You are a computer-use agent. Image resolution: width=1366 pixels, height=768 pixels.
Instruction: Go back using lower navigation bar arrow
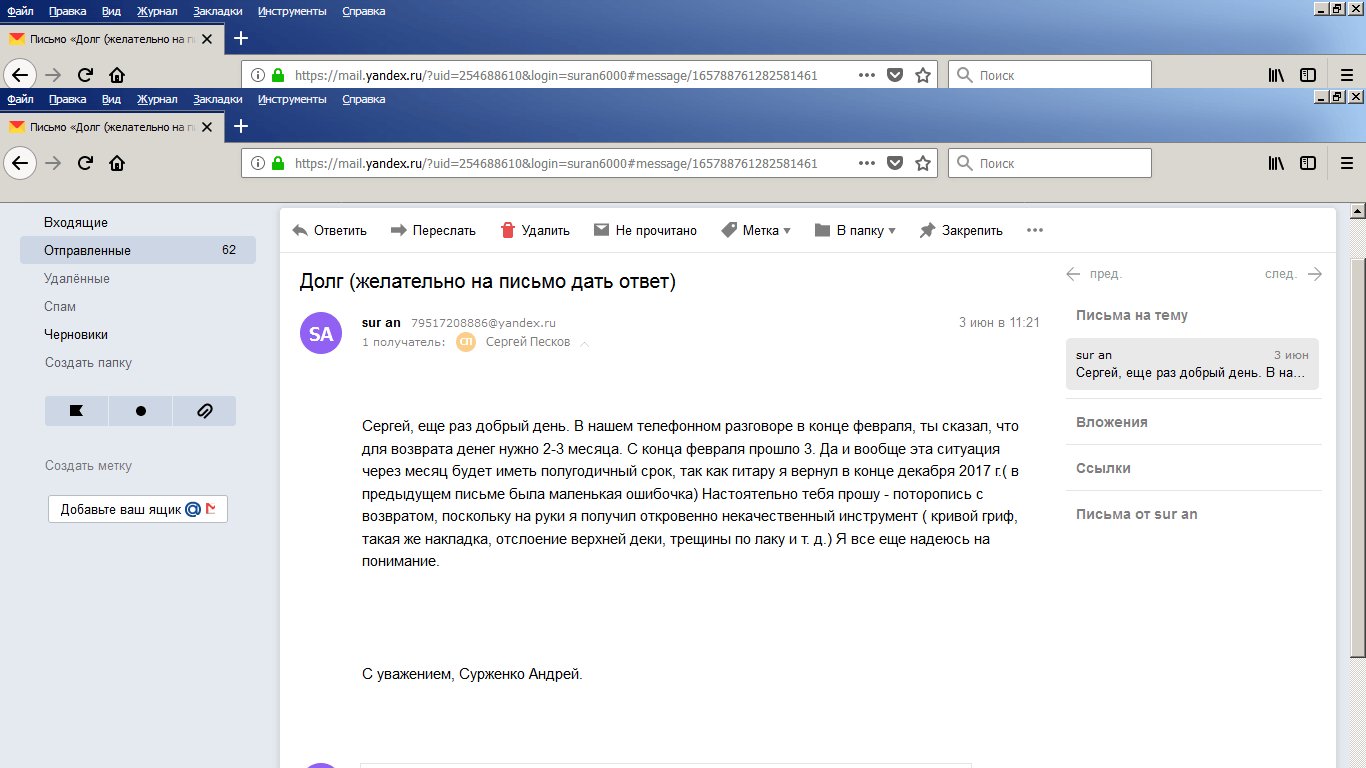[20, 163]
